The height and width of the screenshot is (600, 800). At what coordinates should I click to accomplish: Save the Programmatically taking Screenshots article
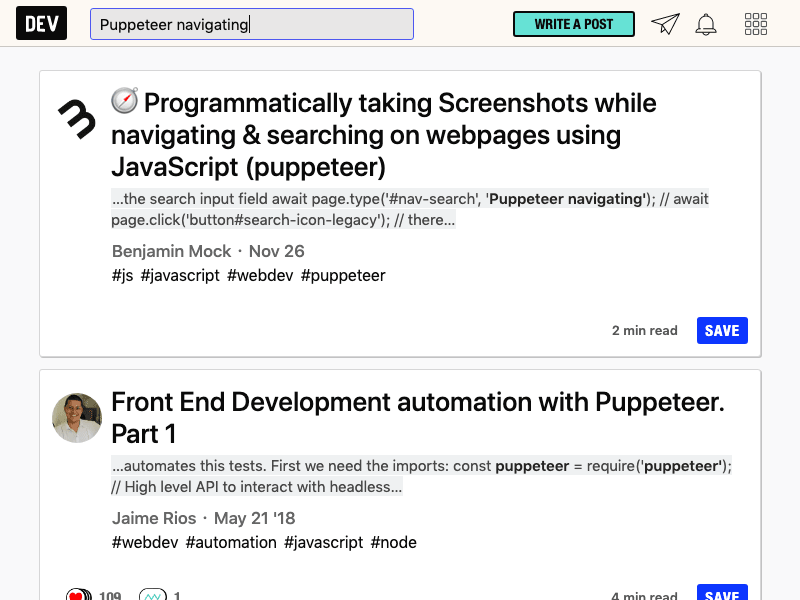point(722,331)
